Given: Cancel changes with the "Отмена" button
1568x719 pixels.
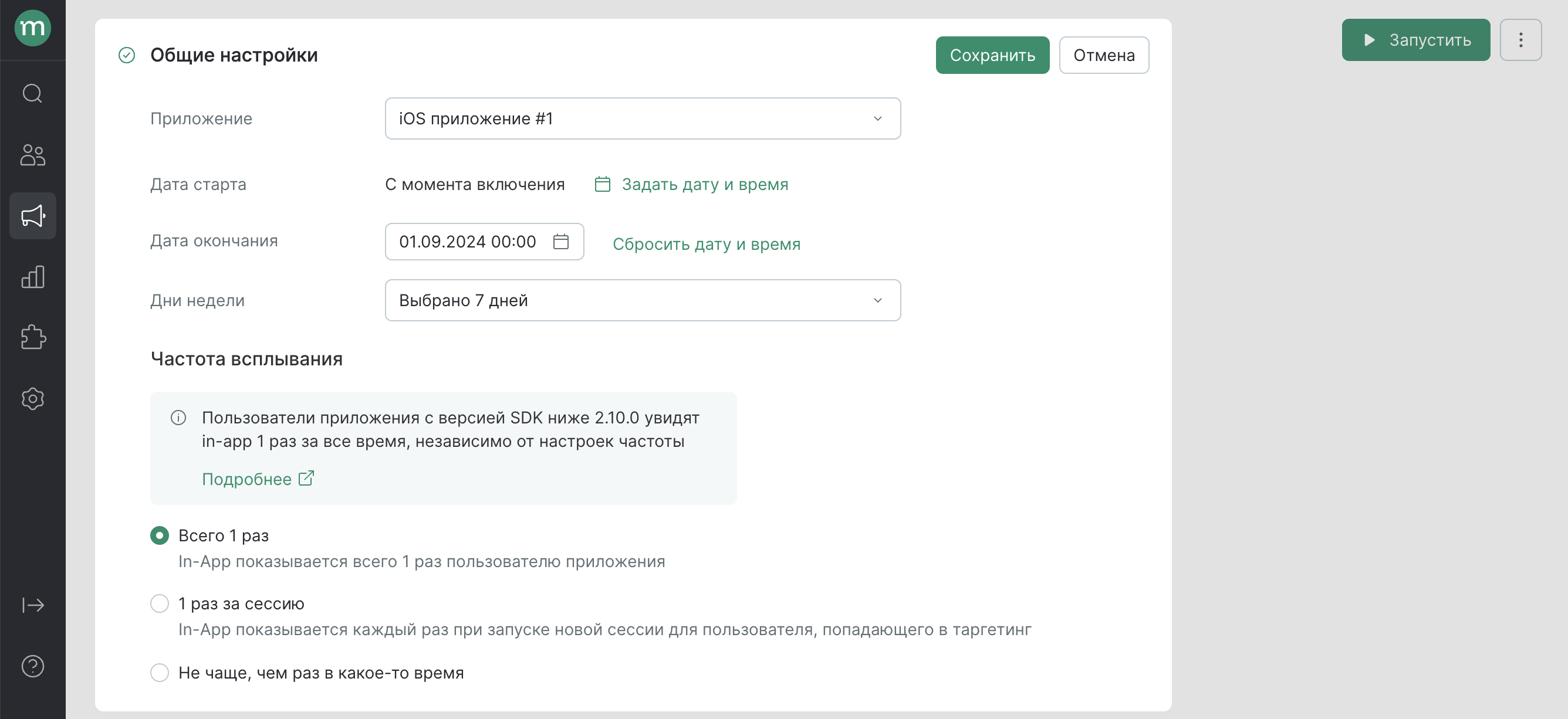Looking at the screenshot, I should [x=1104, y=55].
